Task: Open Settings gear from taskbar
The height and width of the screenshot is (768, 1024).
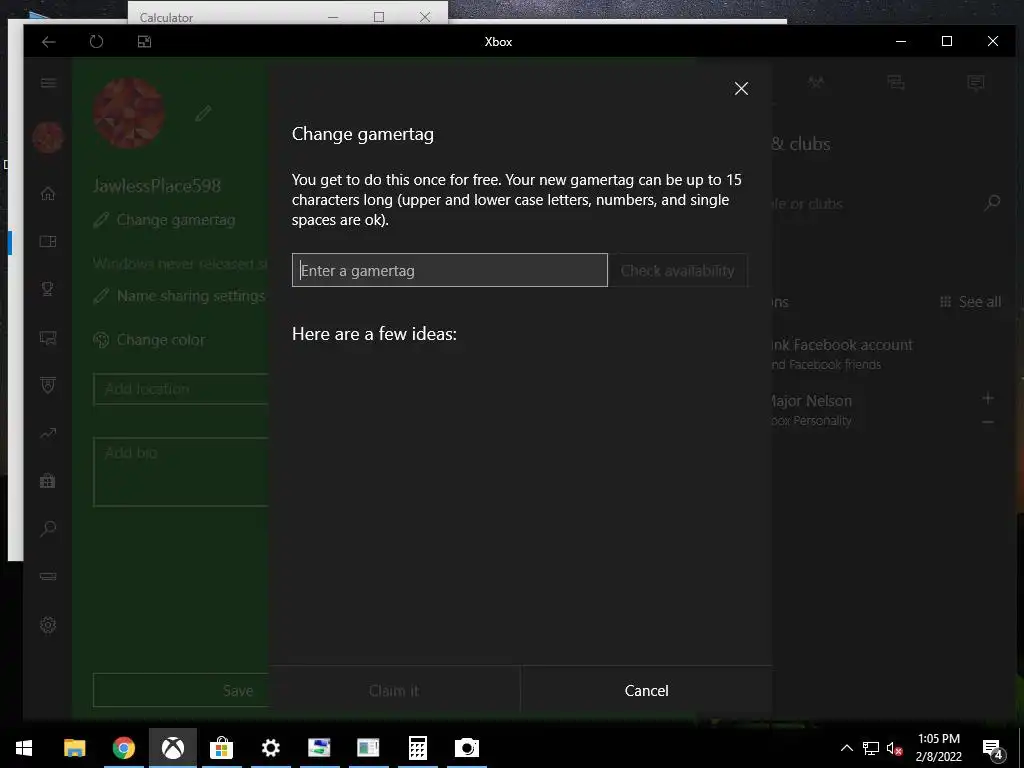Action: 270,748
